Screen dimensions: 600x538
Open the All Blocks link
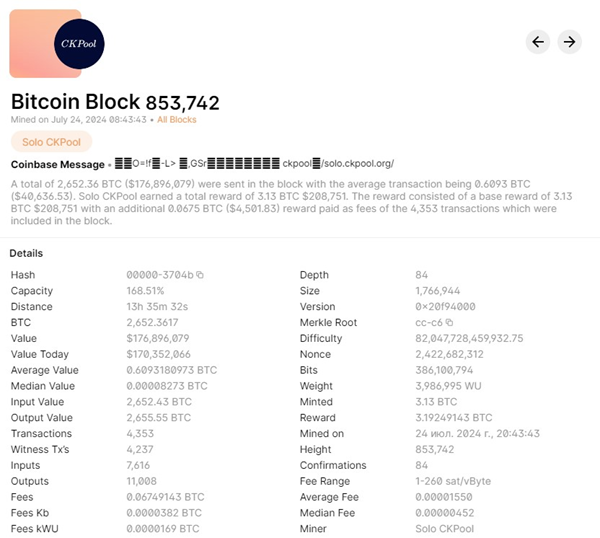(x=177, y=120)
